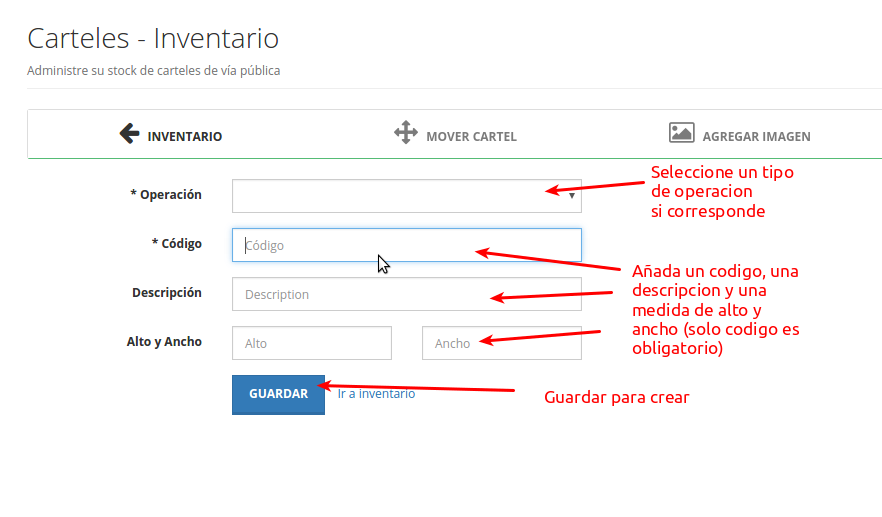Click the back arrow icon beside Inventario
Viewport: 882px width, 517px height.
[129, 134]
